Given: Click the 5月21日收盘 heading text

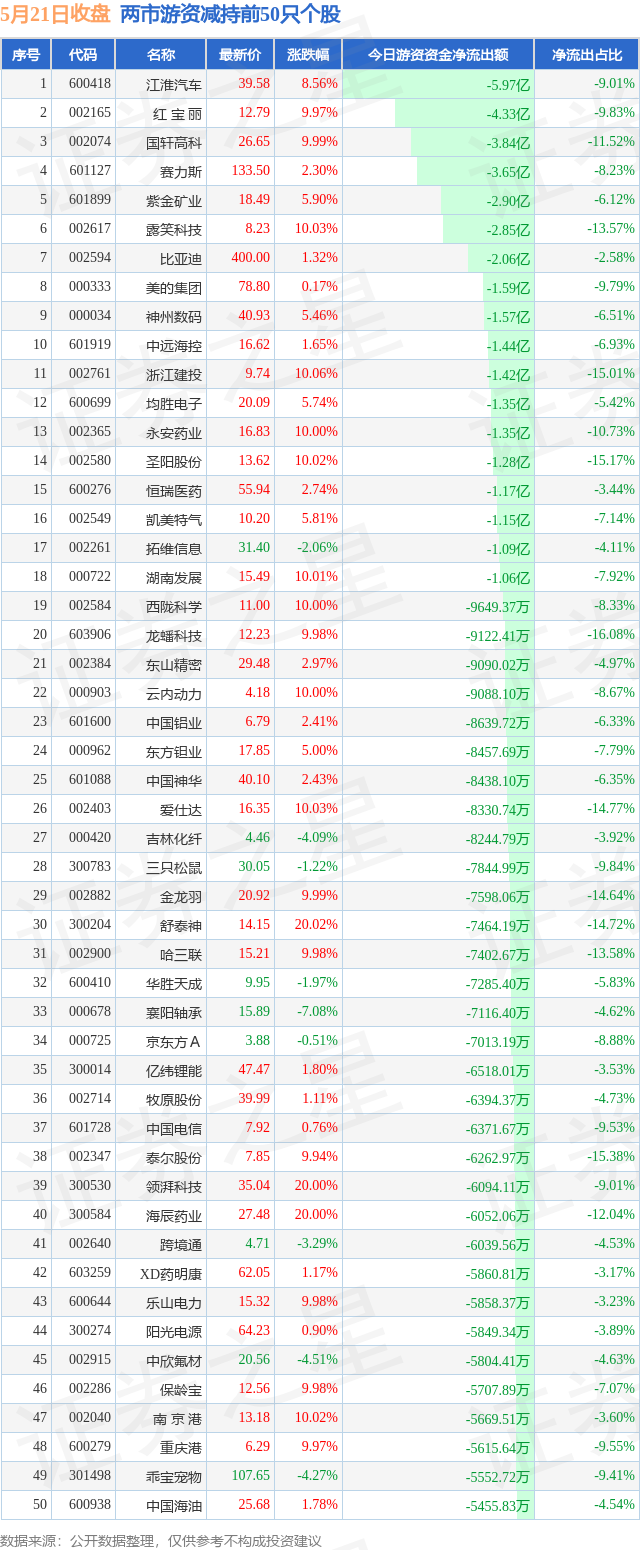Looking at the screenshot, I should click(x=56, y=15).
